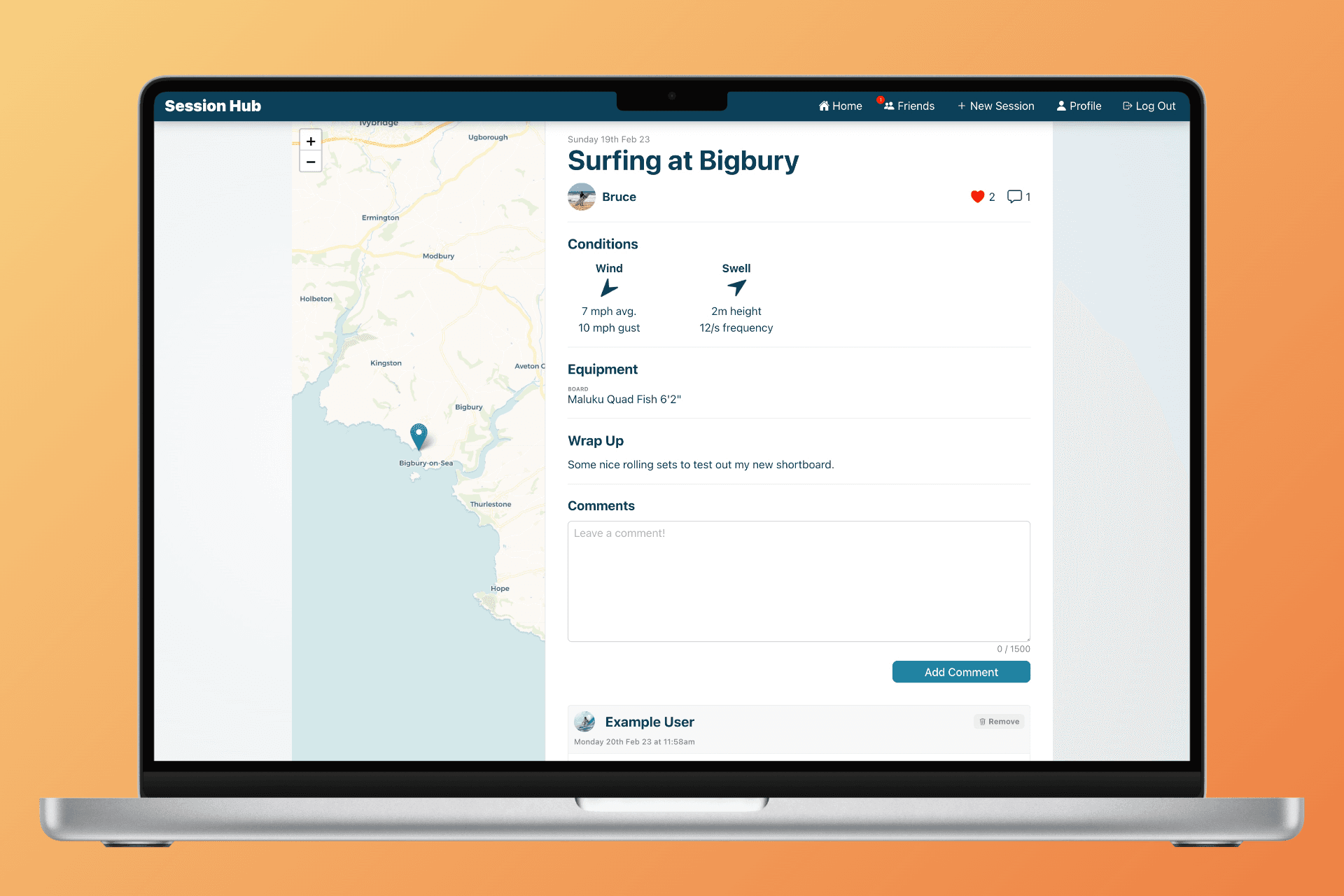Click the Profile link in navigation

pos(1080,104)
